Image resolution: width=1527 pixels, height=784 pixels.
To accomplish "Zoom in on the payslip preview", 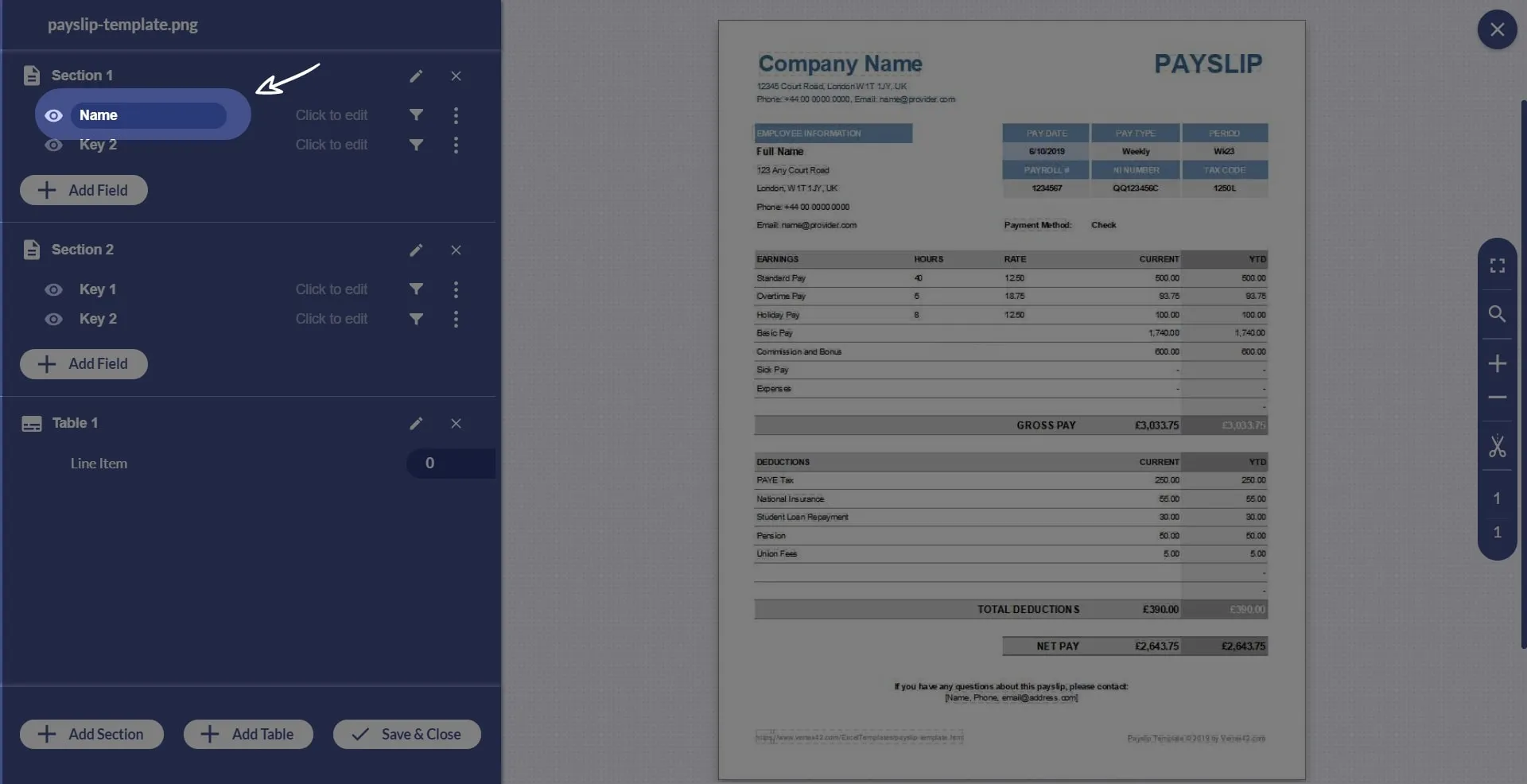I will click(1498, 364).
